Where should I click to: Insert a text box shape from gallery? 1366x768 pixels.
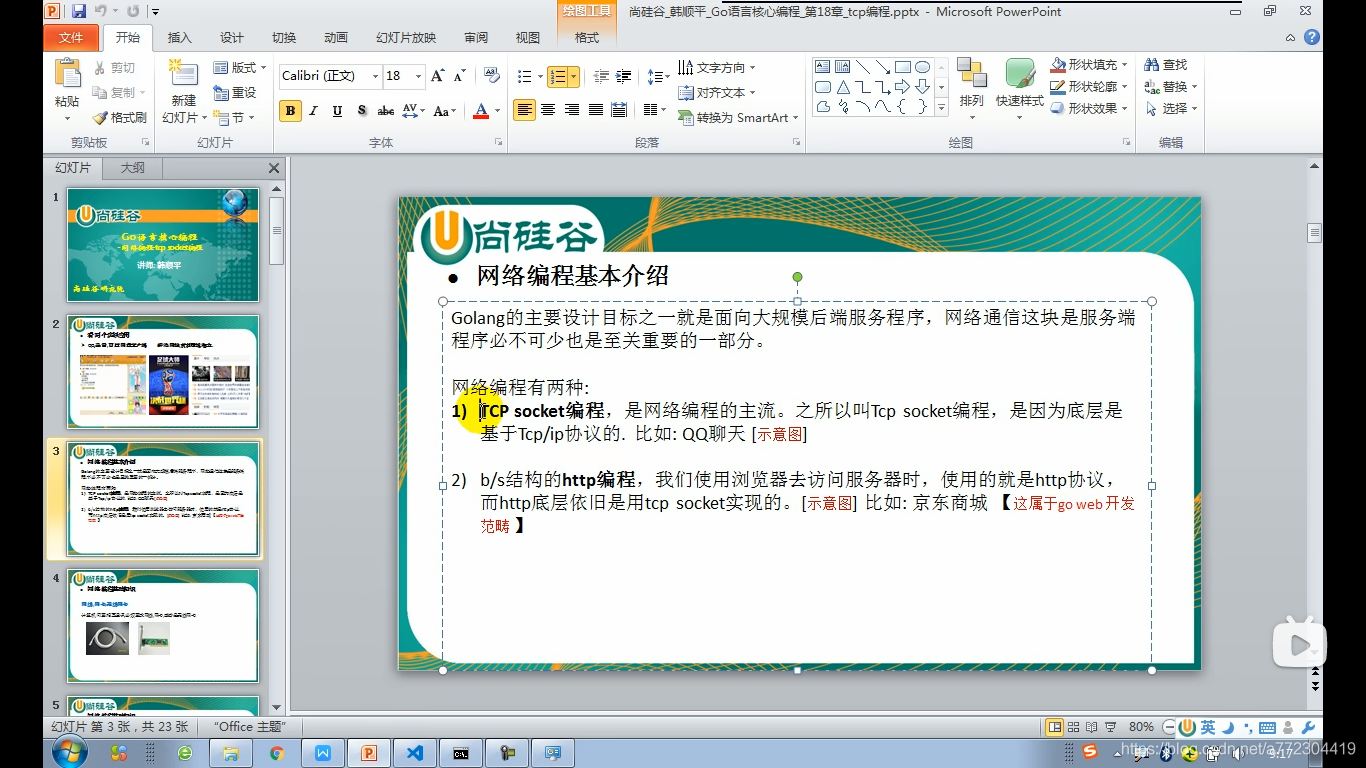823,67
